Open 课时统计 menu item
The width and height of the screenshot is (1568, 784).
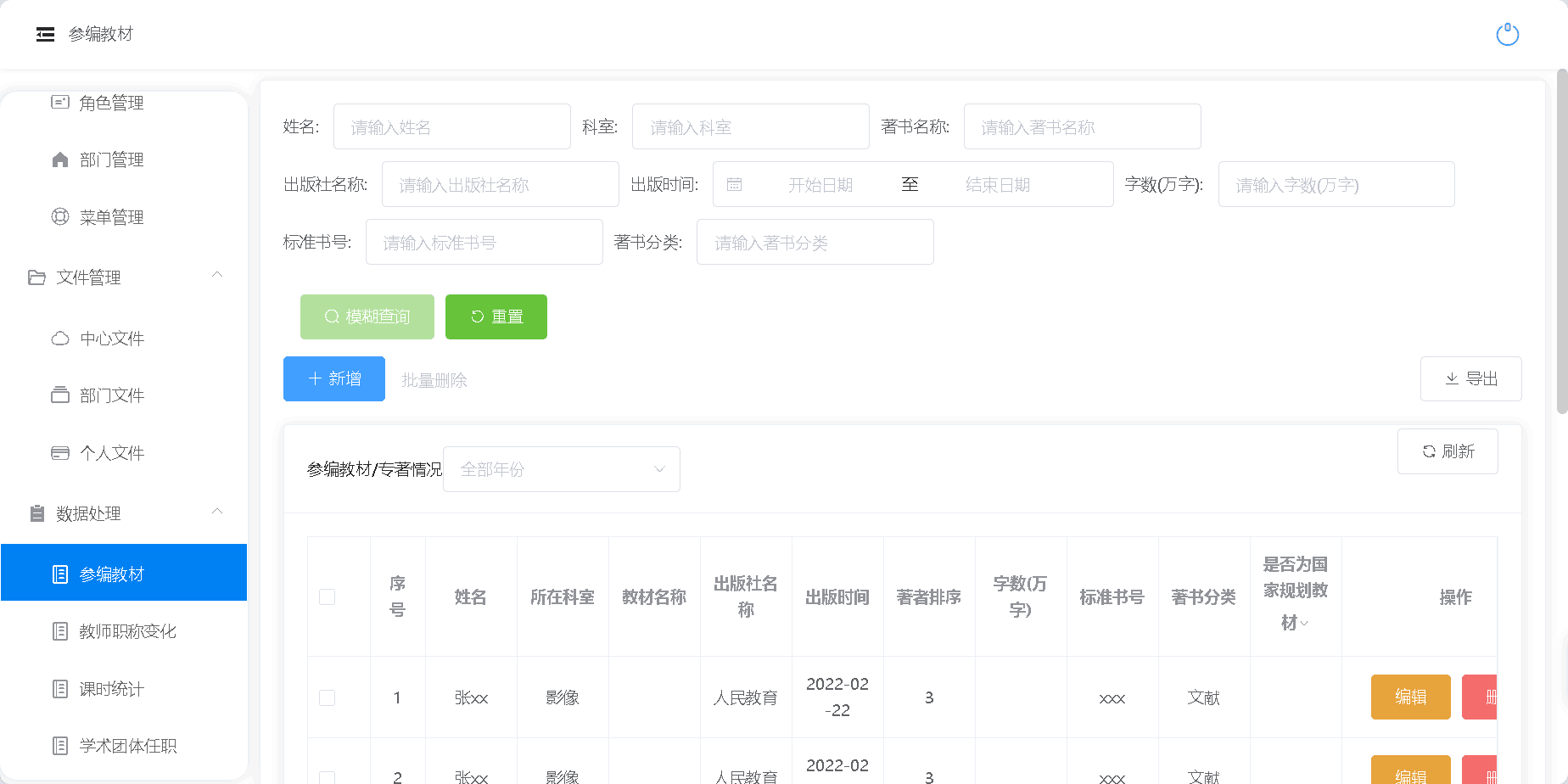[124, 689]
